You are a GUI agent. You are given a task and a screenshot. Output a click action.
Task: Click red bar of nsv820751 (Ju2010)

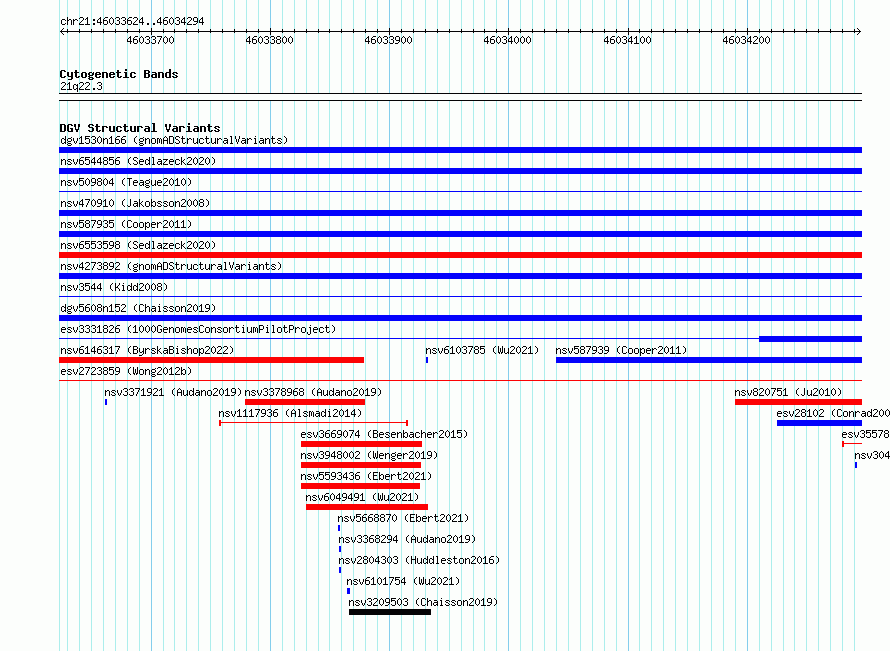[798, 402]
